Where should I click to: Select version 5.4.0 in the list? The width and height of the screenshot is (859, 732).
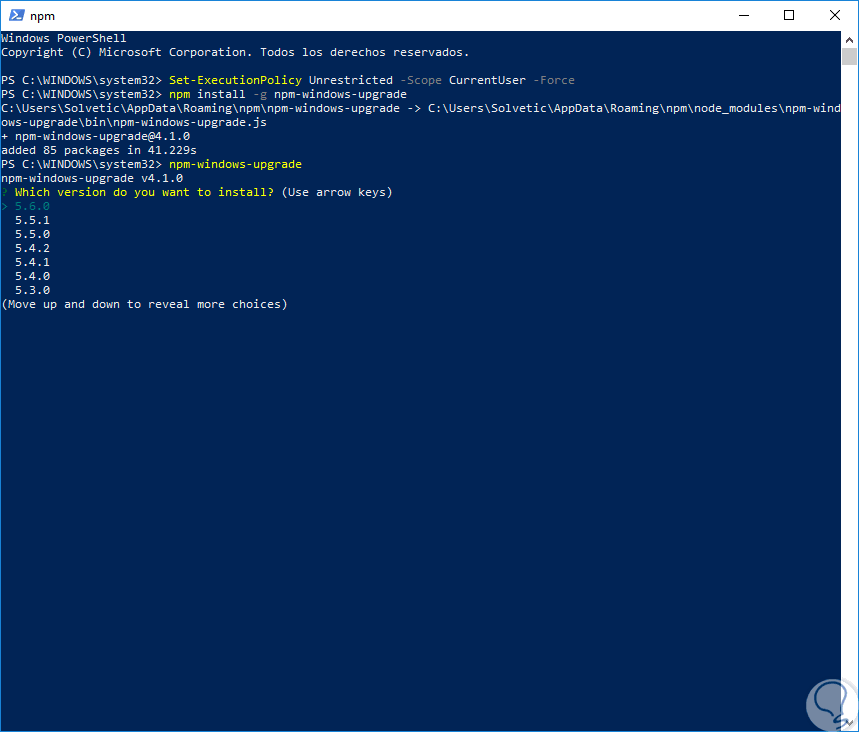pos(32,276)
